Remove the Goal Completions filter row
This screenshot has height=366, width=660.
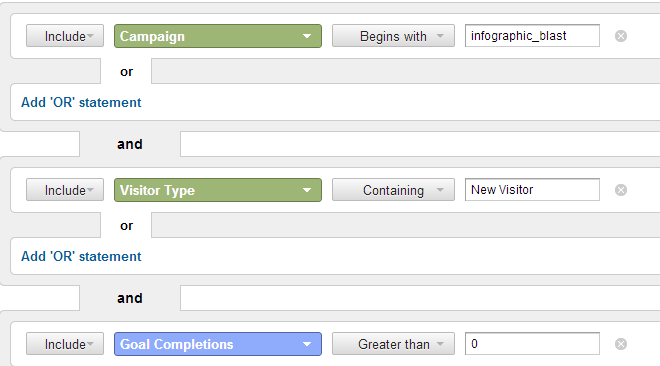[x=621, y=344]
